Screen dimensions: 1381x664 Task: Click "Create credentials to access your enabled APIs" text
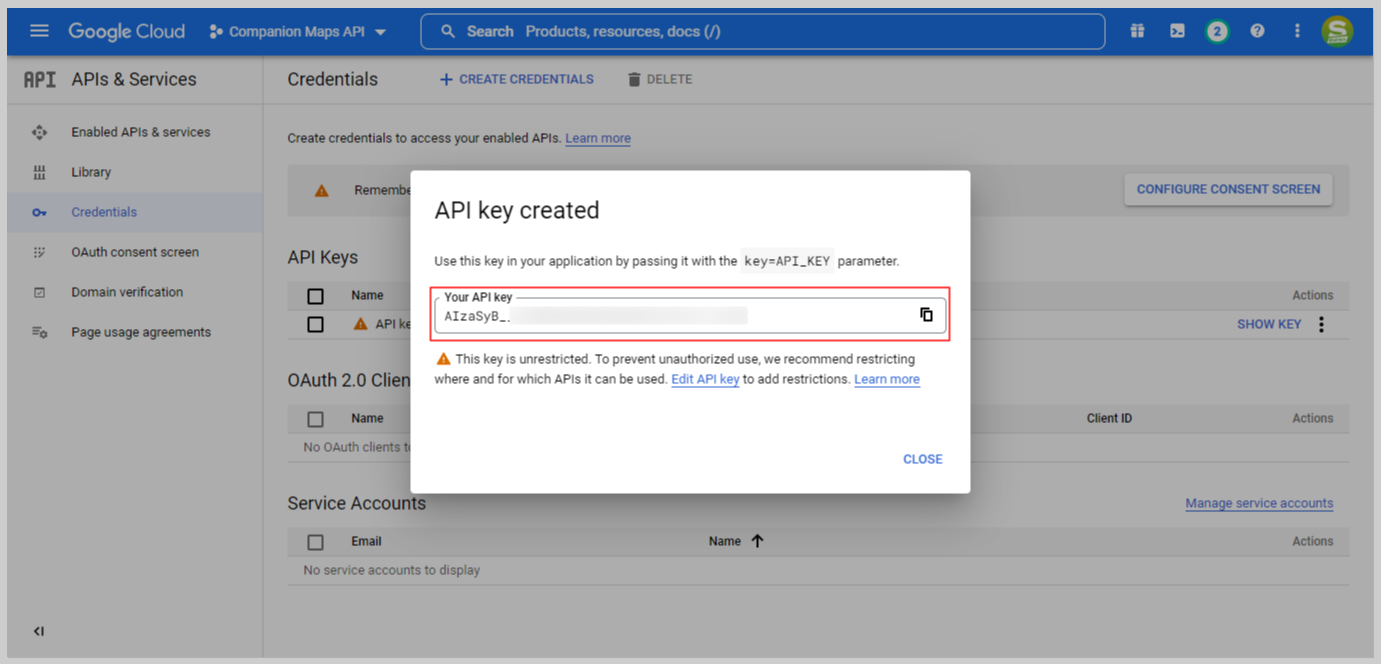point(424,138)
